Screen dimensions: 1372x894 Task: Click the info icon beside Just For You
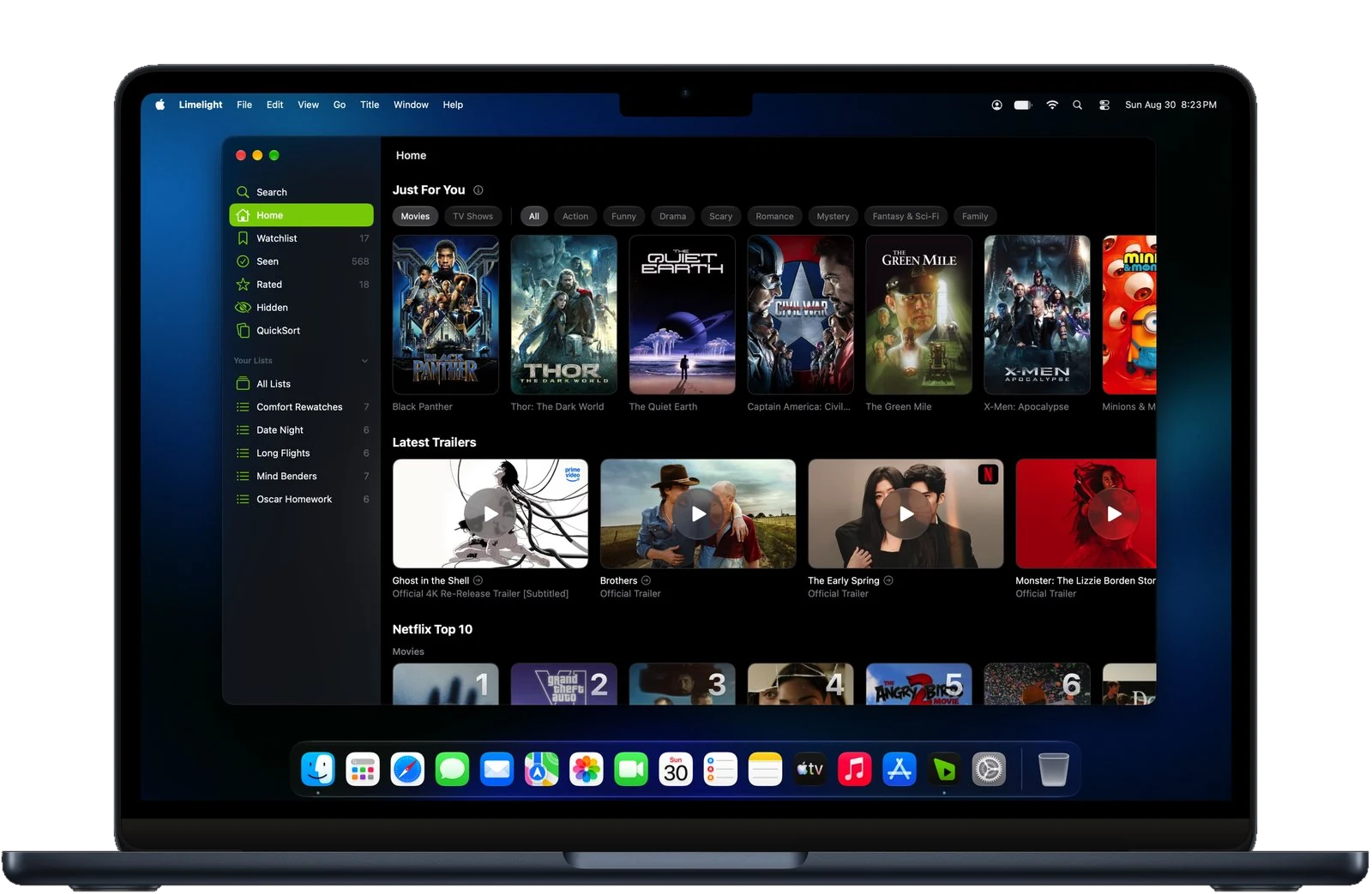tap(478, 190)
